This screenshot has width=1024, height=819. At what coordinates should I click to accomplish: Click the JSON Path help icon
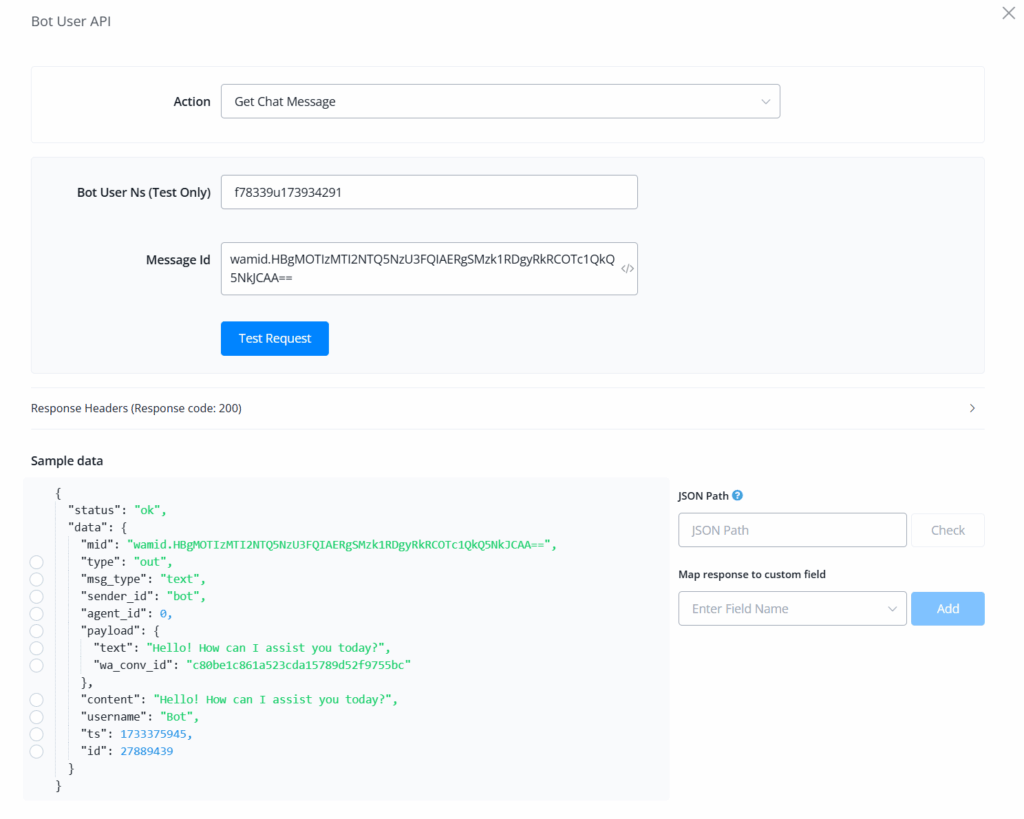click(738, 495)
